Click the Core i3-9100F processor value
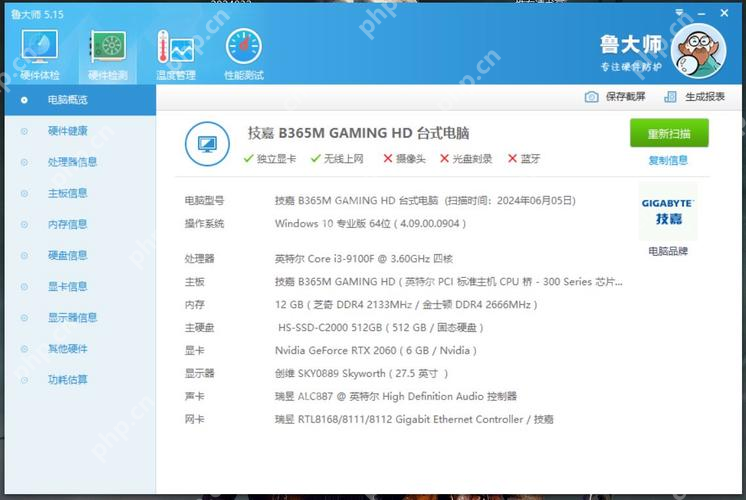746x500 pixels. (x=363, y=259)
